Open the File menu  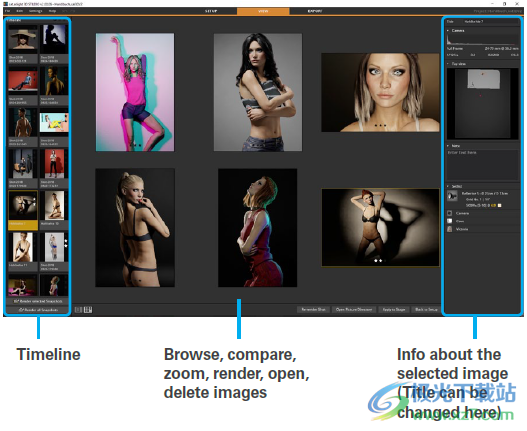click(x=7, y=11)
